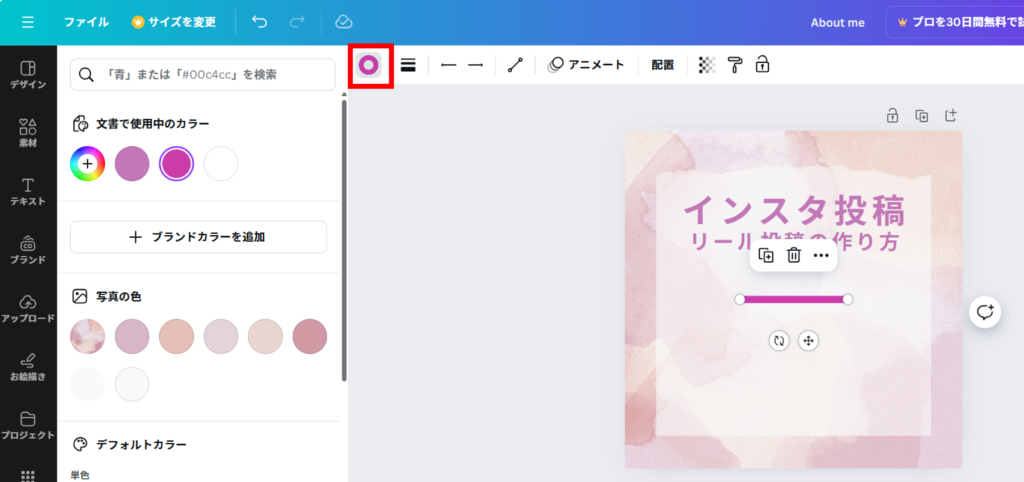This screenshot has height=482, width=1024.
Task: Delete the selected line using trash icon
Action: point(793,255)
